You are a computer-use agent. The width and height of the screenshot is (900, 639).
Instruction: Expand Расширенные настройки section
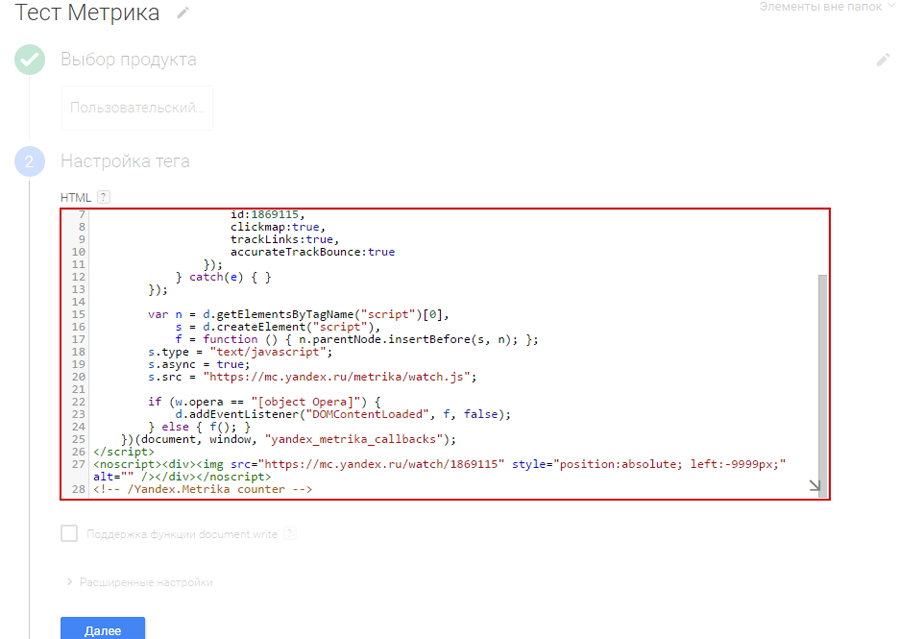(x=140, y=582)
